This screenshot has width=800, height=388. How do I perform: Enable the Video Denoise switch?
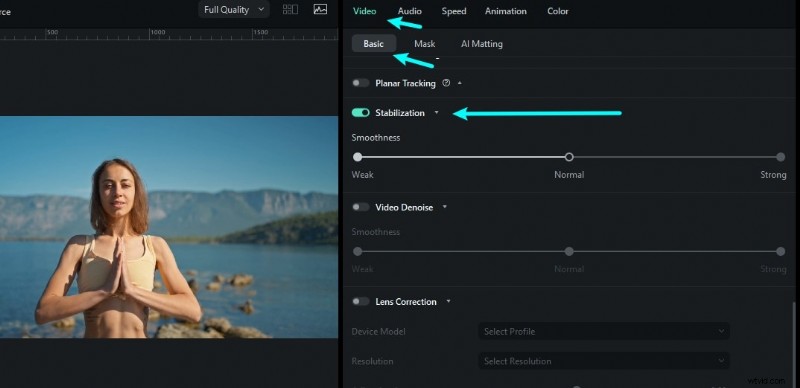point(360,207)
